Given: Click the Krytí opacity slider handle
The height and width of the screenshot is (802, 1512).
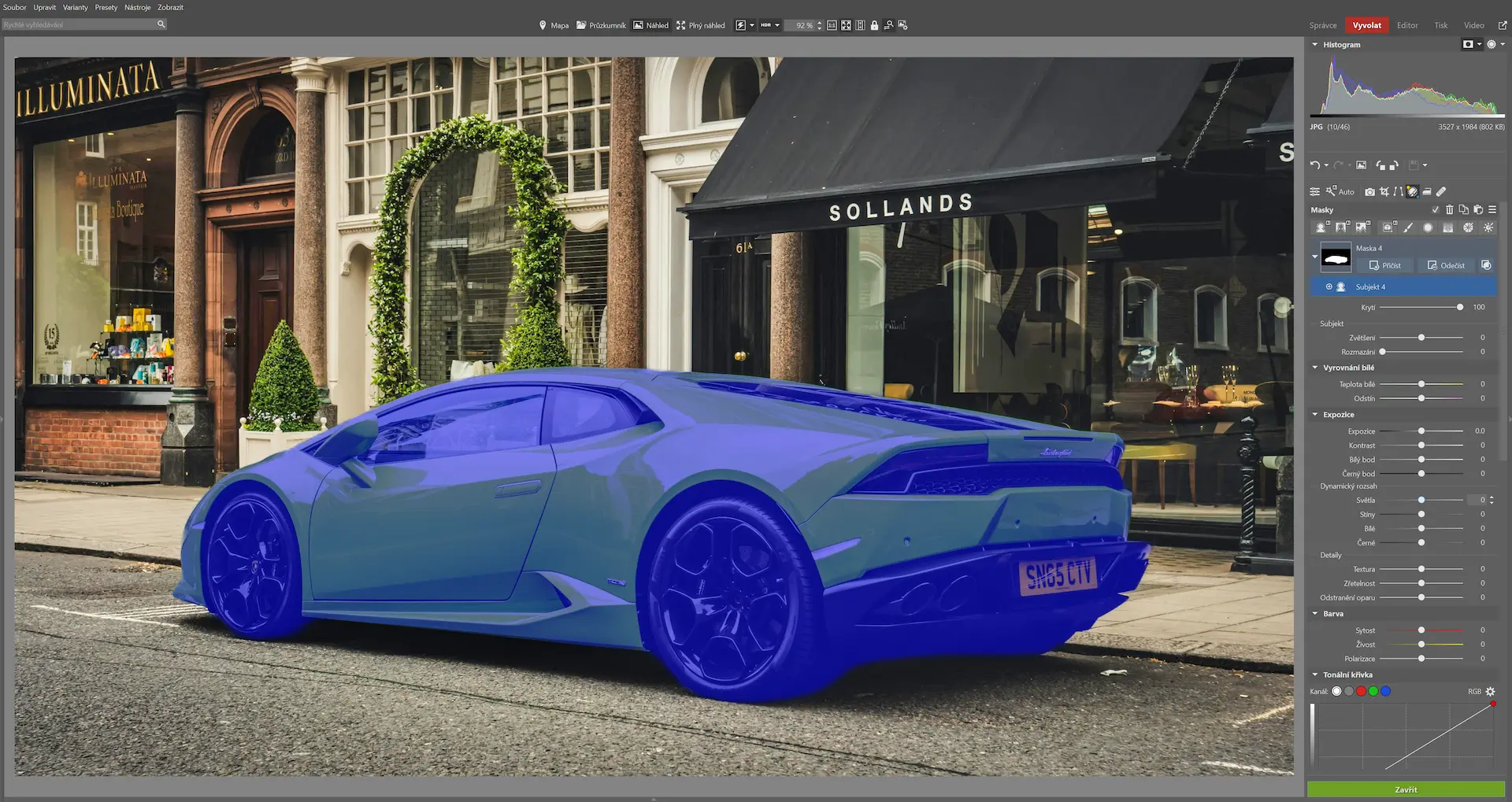Looking at the screenshot, I should [x=1459, y=307].
